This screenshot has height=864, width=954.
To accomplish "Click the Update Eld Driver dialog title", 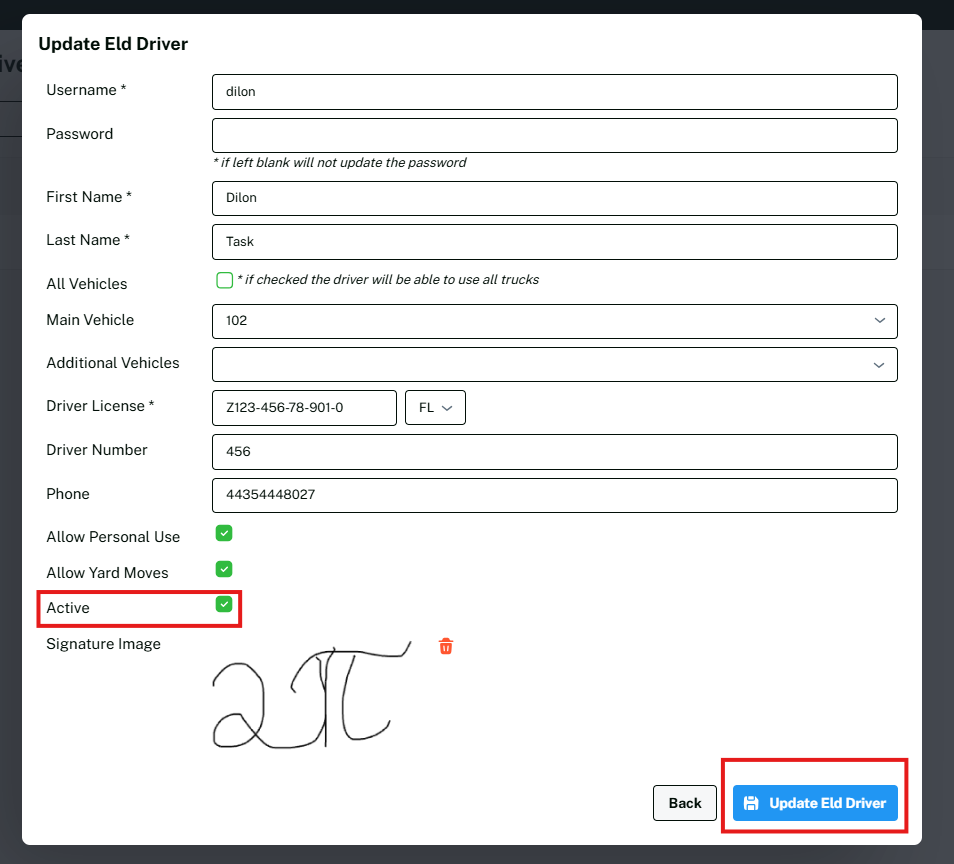I will [113, 44].
